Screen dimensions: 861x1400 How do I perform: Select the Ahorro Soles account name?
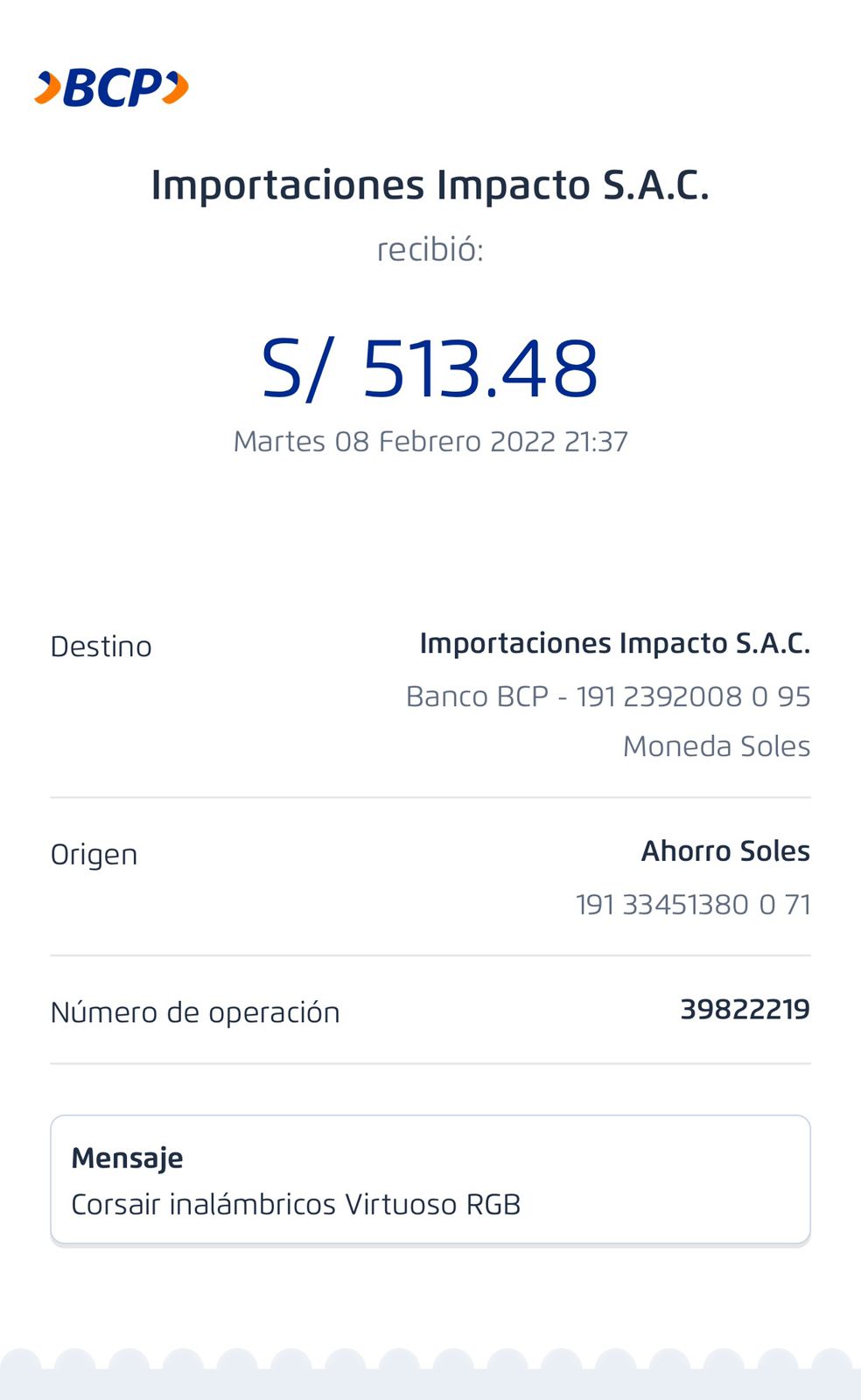725,851
